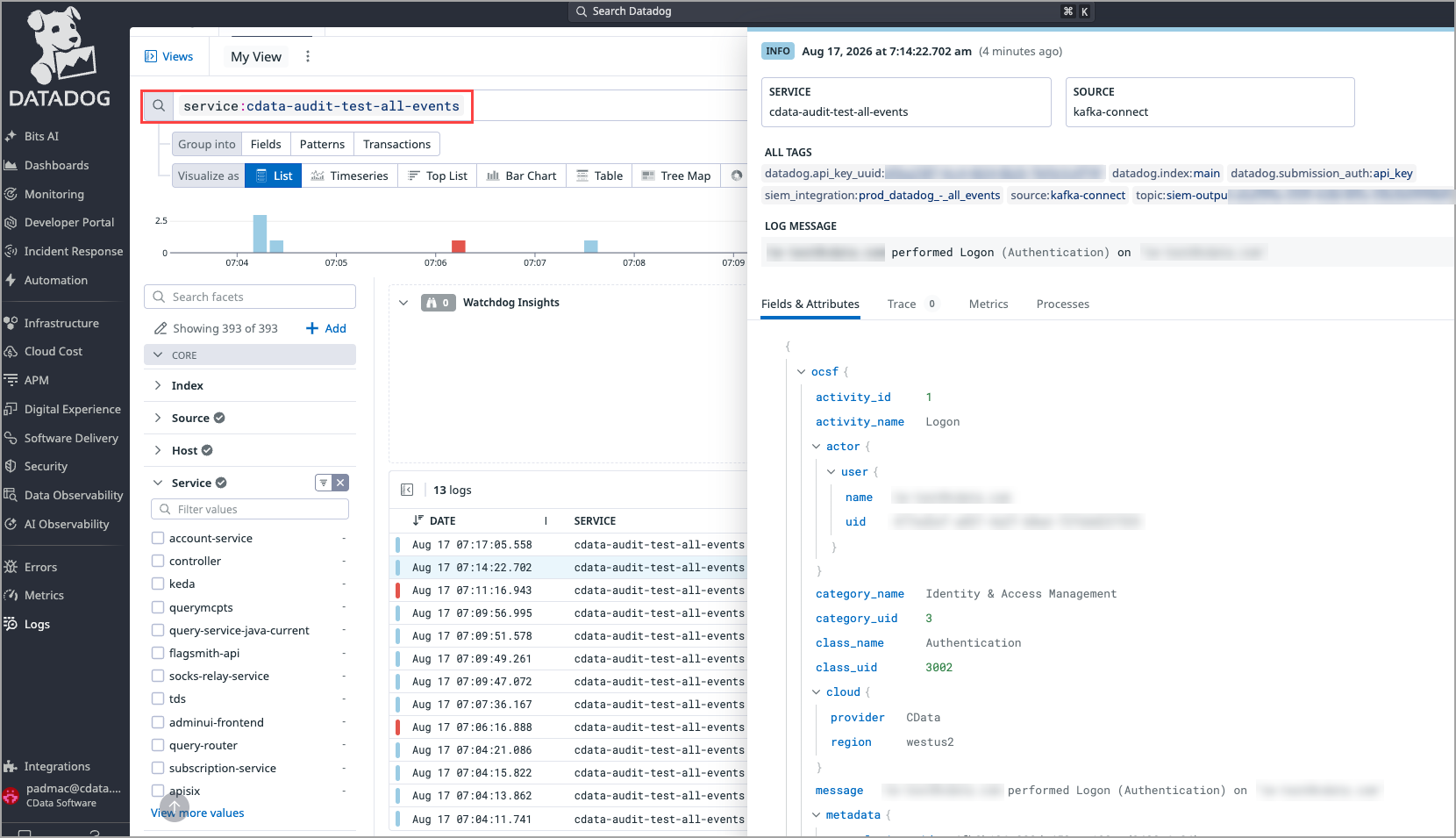Check the keda facet checkbox
1456x838 pixels.
pos(158,584)
